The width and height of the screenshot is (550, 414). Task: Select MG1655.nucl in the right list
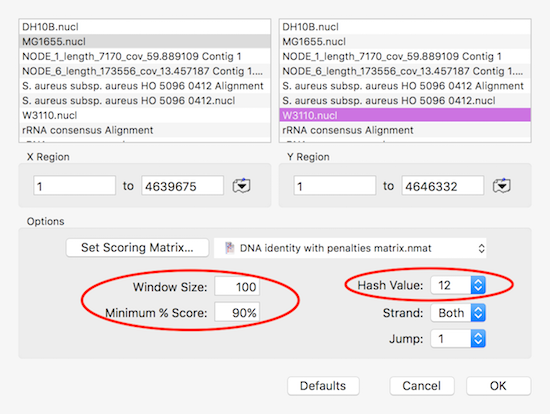pos(405,41)
